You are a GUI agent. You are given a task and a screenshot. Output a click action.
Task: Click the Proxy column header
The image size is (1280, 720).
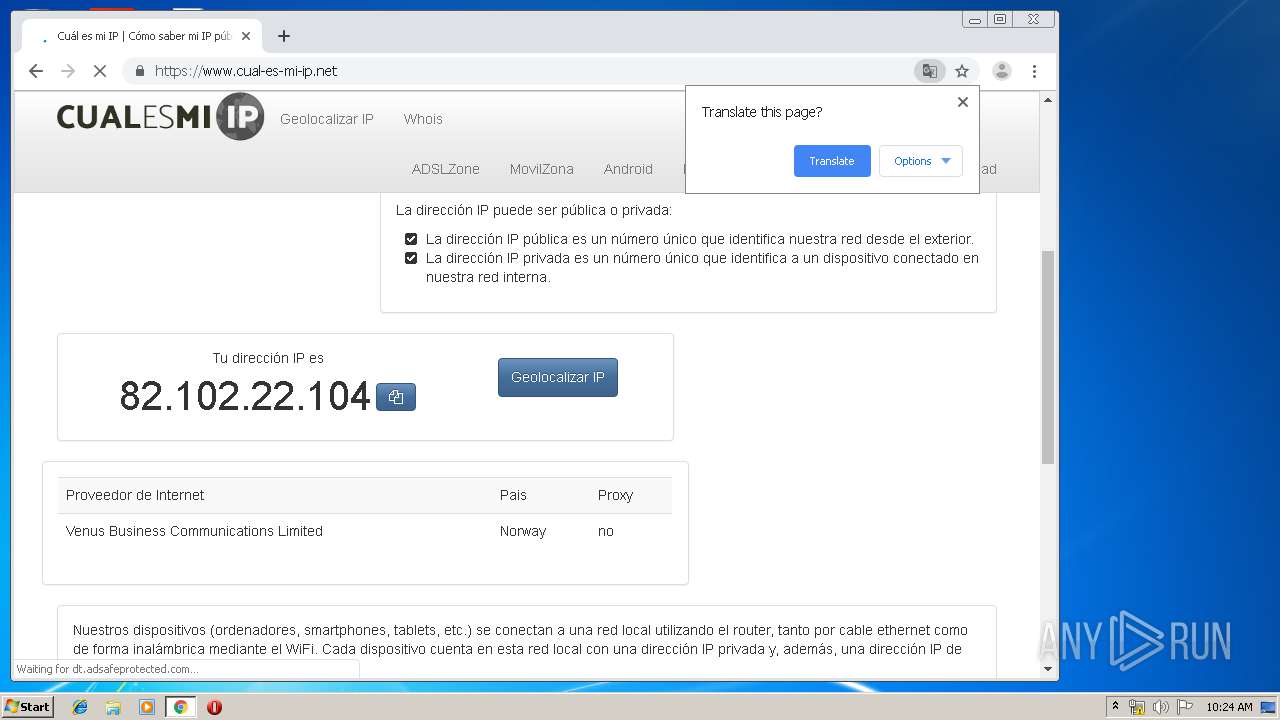click(x=615, y=495)
